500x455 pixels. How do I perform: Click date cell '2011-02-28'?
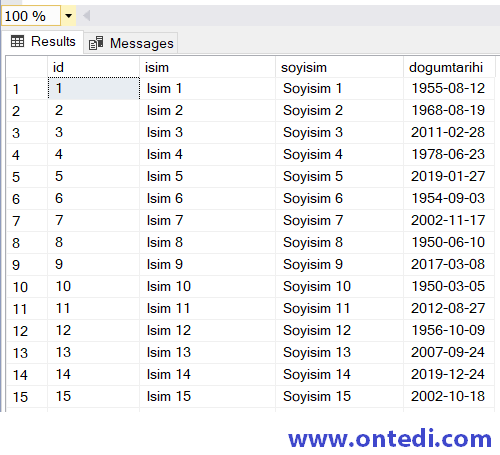(449, 133)
